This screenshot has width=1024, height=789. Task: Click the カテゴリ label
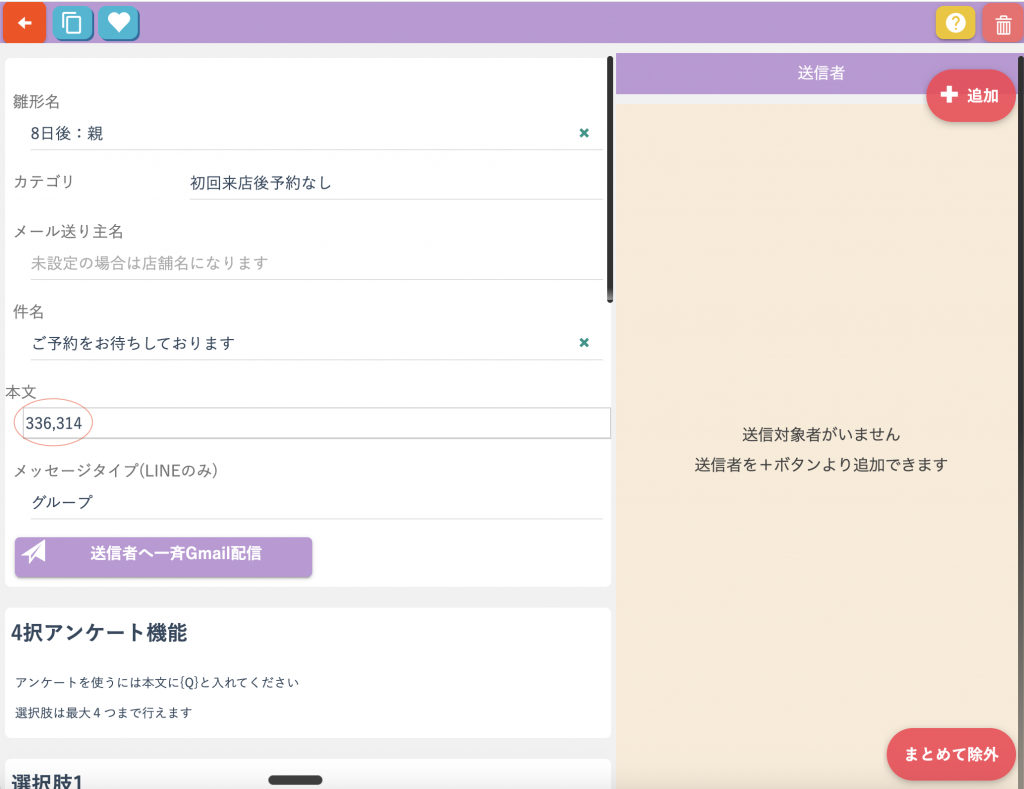(44, 182)
